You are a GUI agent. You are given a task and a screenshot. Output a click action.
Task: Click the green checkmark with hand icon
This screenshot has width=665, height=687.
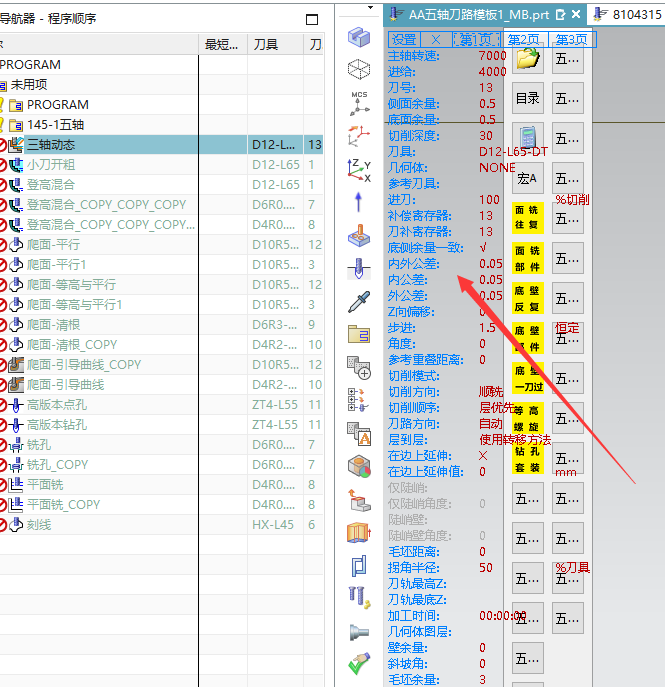coord(359,664)
